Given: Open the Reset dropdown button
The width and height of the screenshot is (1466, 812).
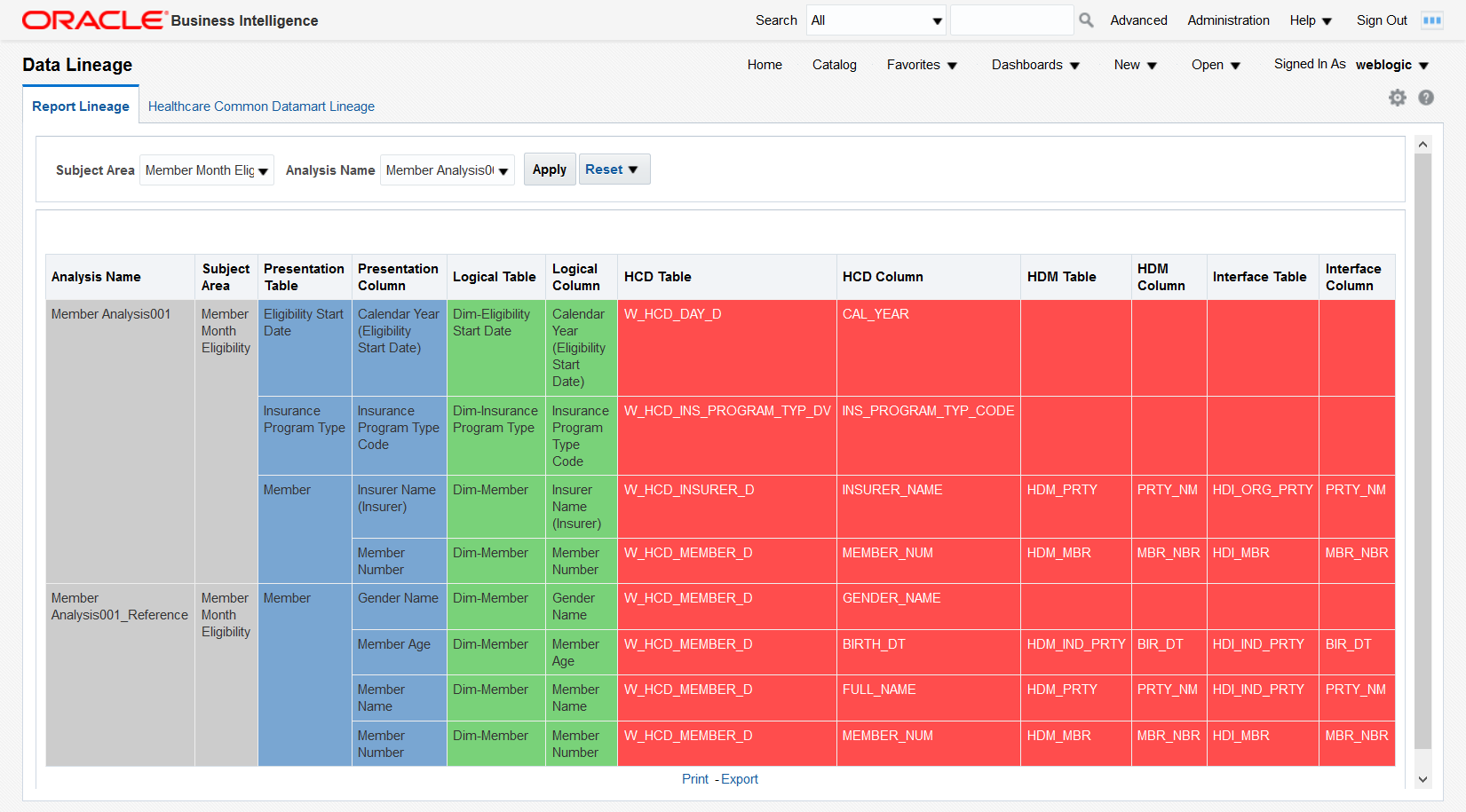Looking at the screenshot, I should pos(614,169).
